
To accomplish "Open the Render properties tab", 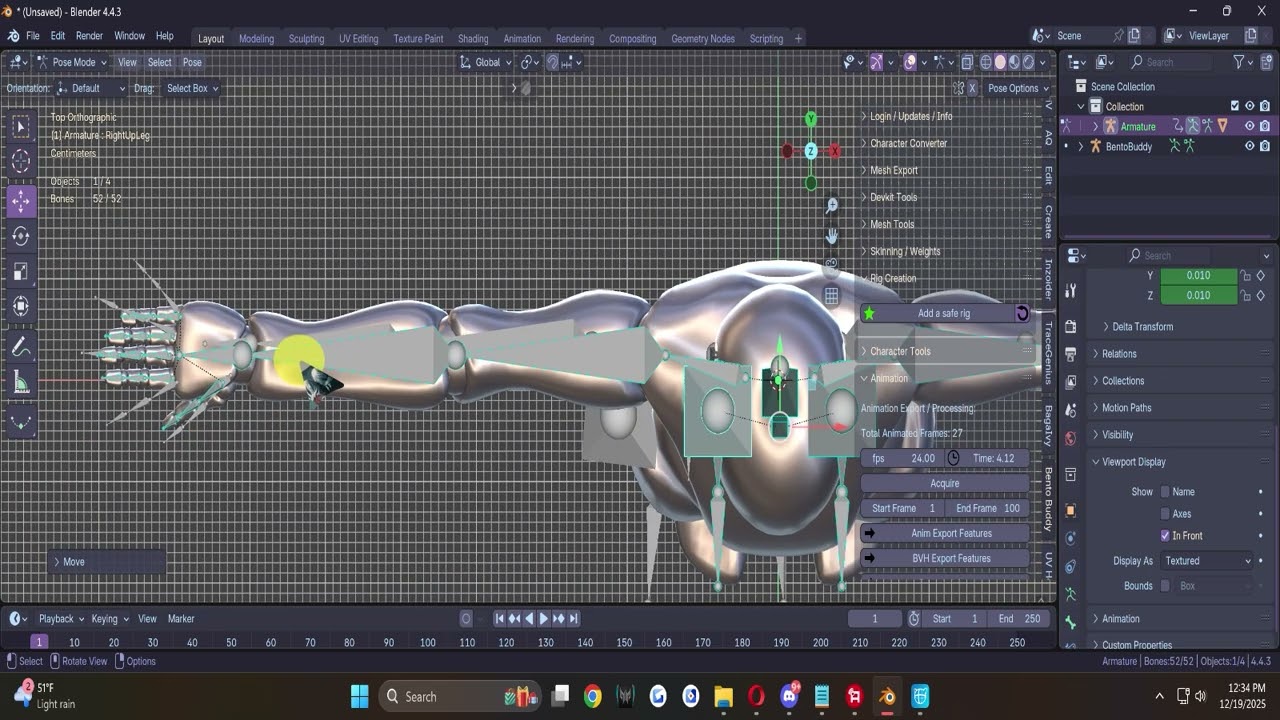I will (1070, 327).
